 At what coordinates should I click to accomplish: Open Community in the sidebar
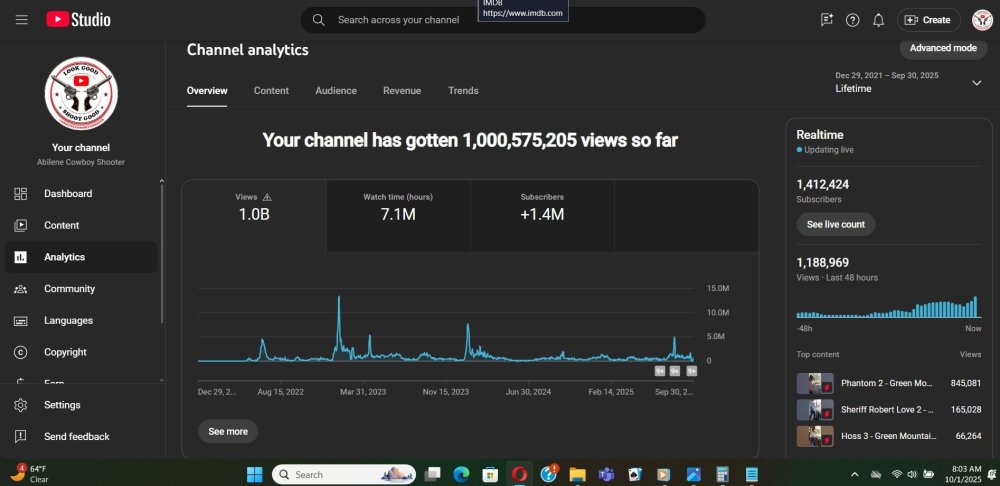click(x=69, y=289)
